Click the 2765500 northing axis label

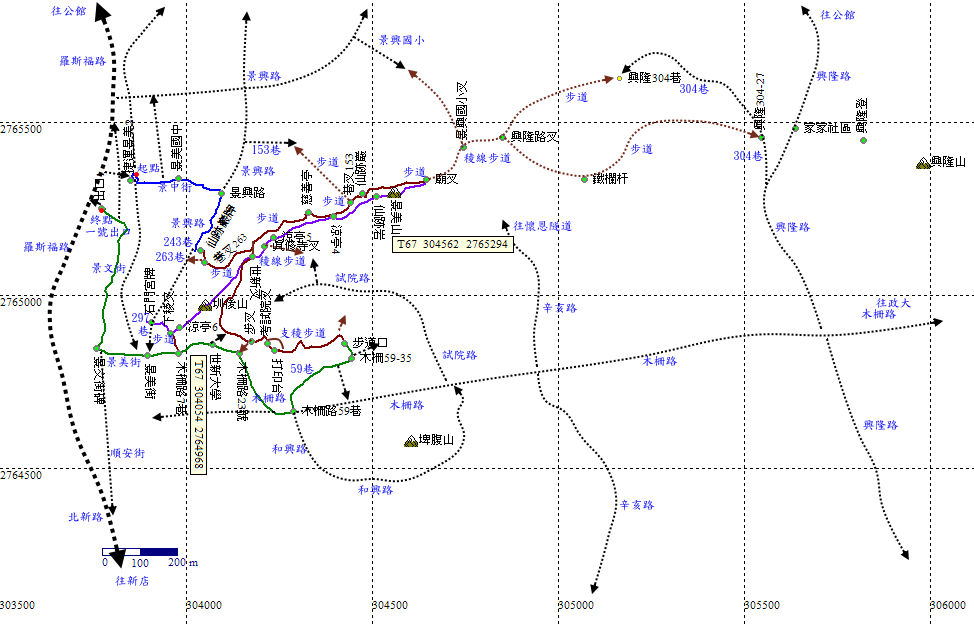click(x=21, y=130)
